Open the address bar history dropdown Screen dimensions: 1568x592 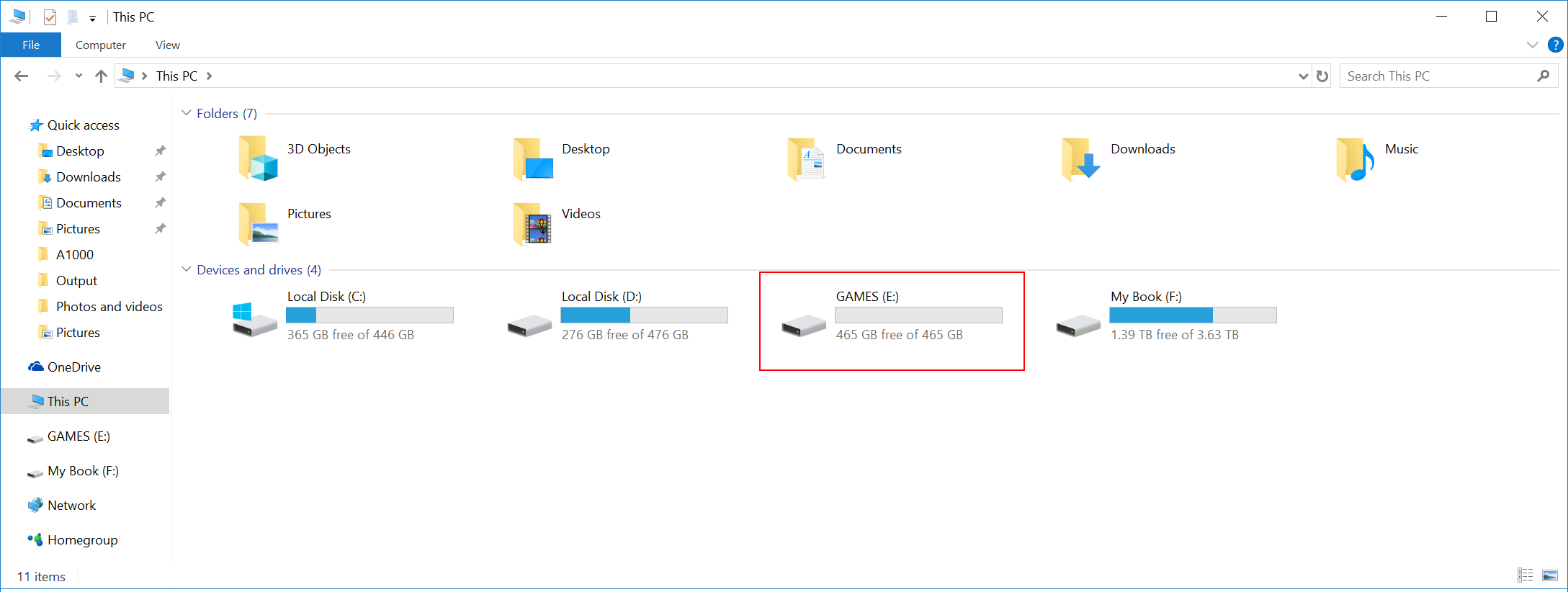tap(1303, 76)
